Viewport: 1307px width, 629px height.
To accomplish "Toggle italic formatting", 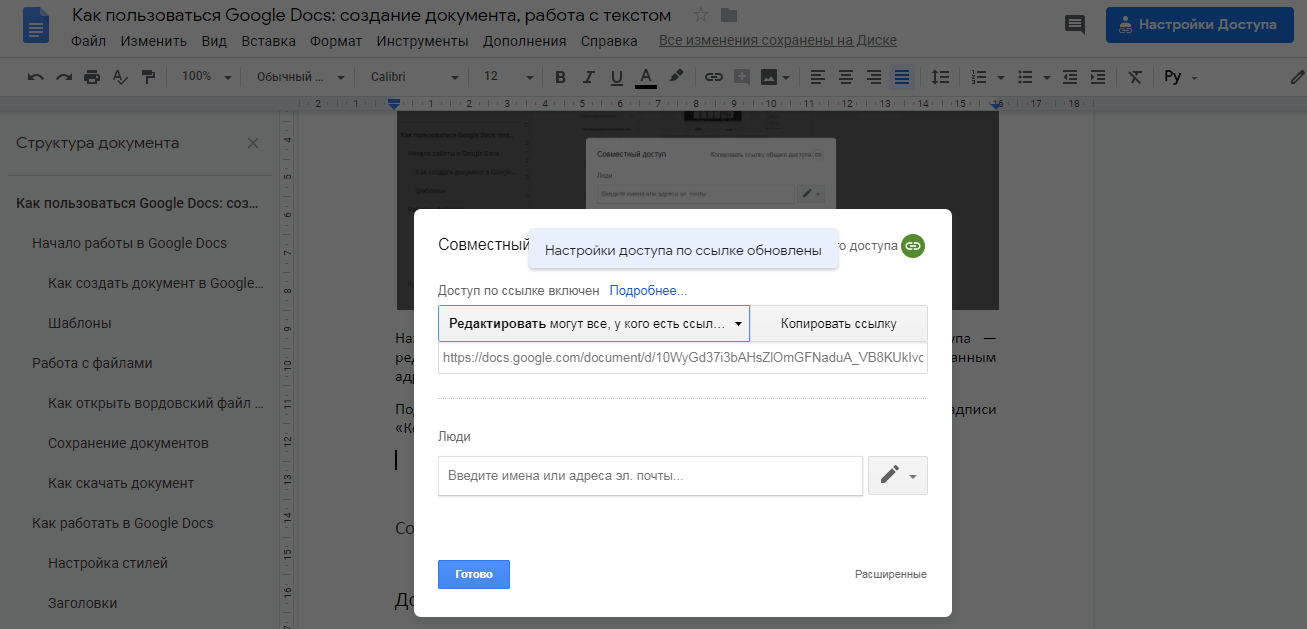I will pyautogui.click(x=587, y=76).
